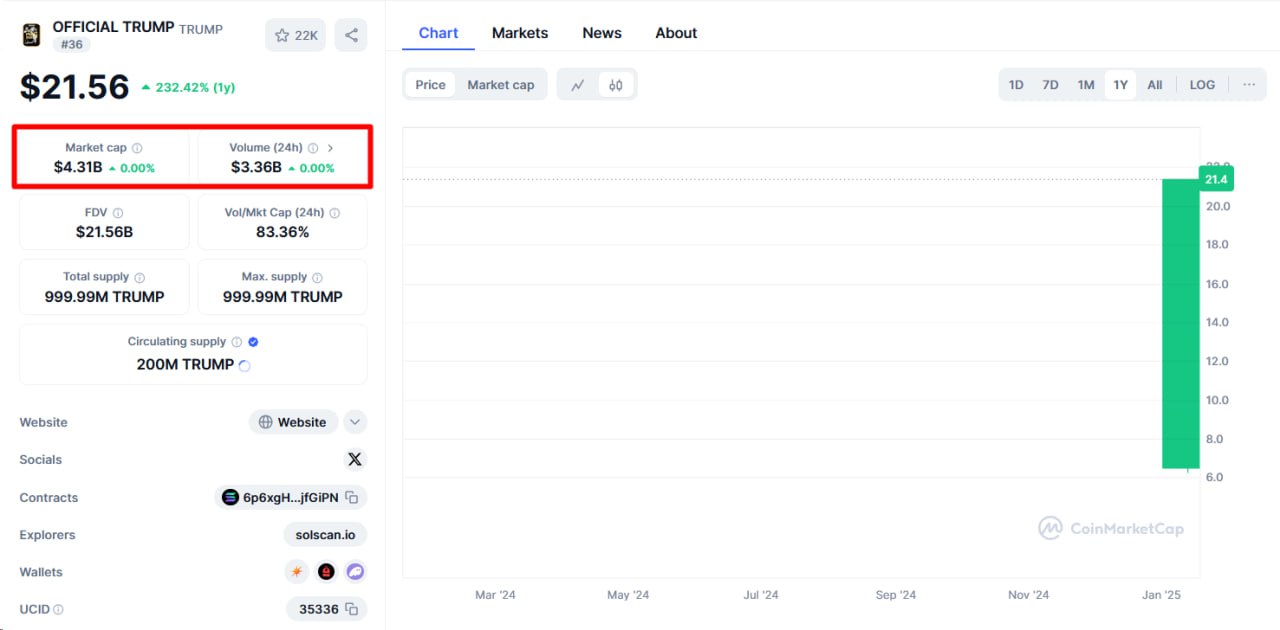Copy the contract address
1280x630 pixels.
tap(352, 497)
